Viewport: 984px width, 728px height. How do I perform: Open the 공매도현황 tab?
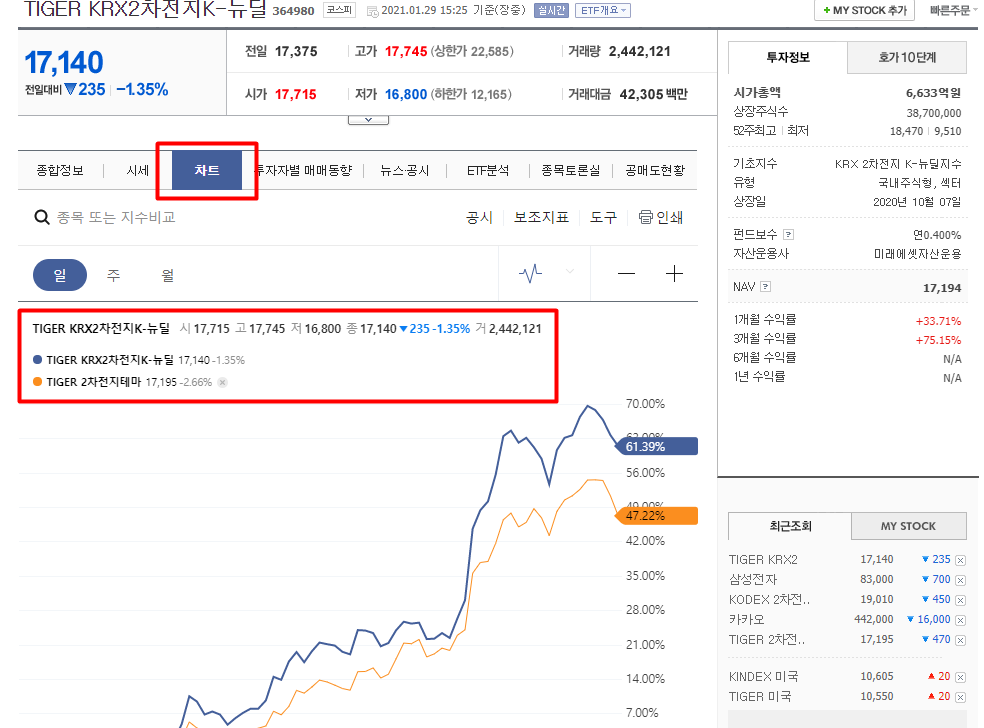click(655, 171)
